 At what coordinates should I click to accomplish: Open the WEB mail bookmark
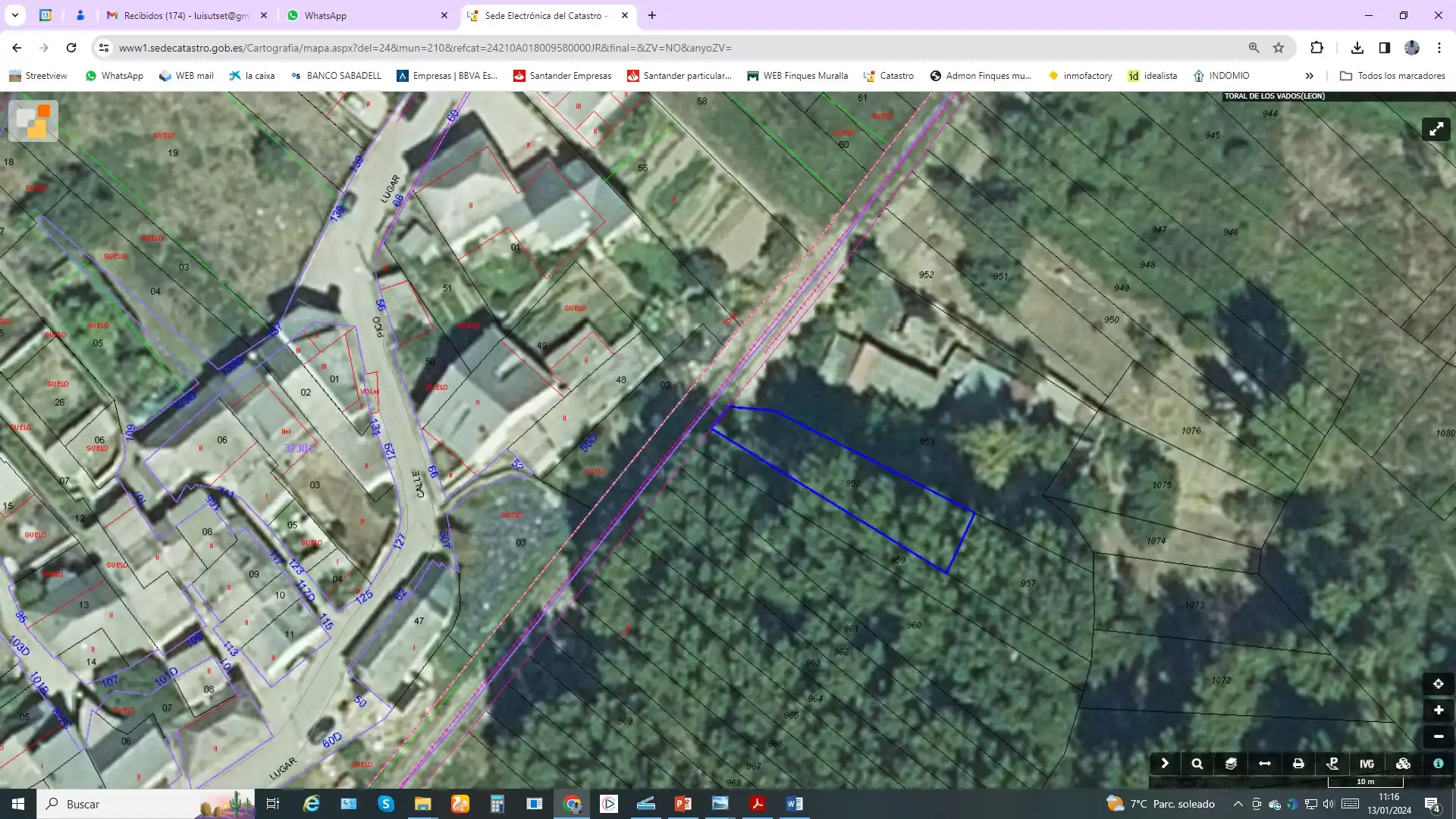point(187,76)
